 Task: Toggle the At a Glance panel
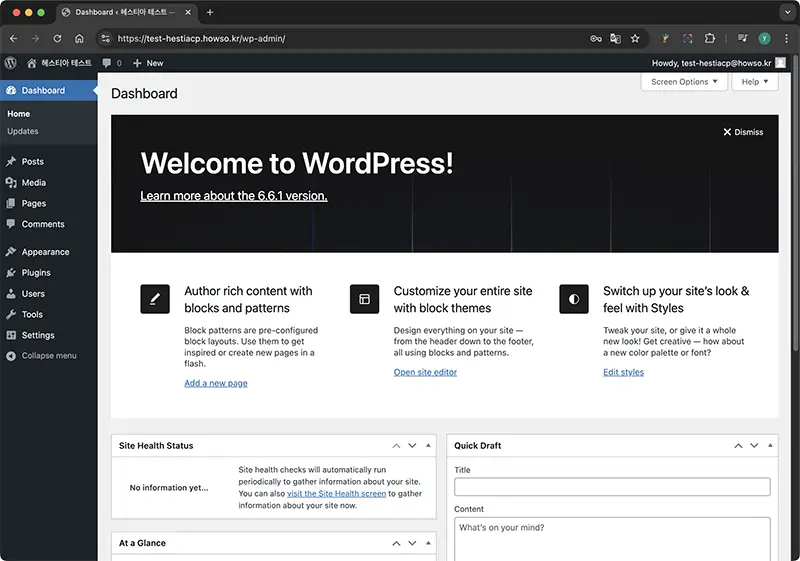(428, 543)
